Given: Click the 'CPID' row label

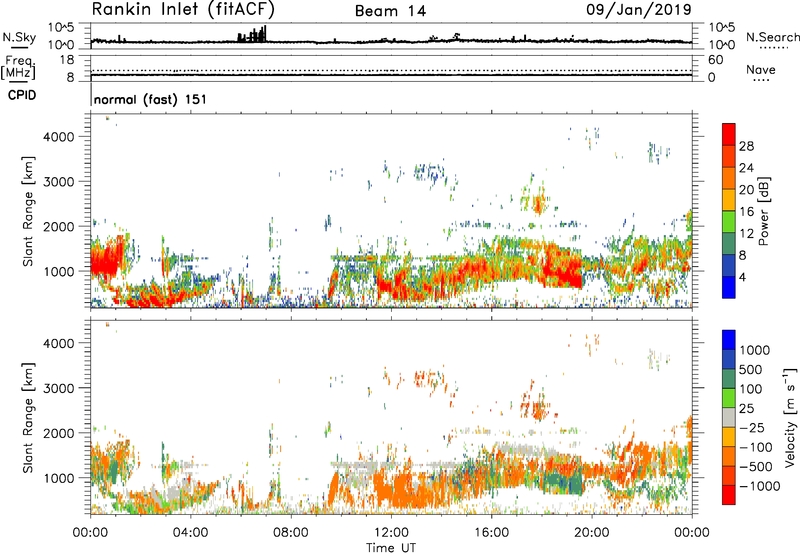Looking at the screenshot, I should [22, 95].
